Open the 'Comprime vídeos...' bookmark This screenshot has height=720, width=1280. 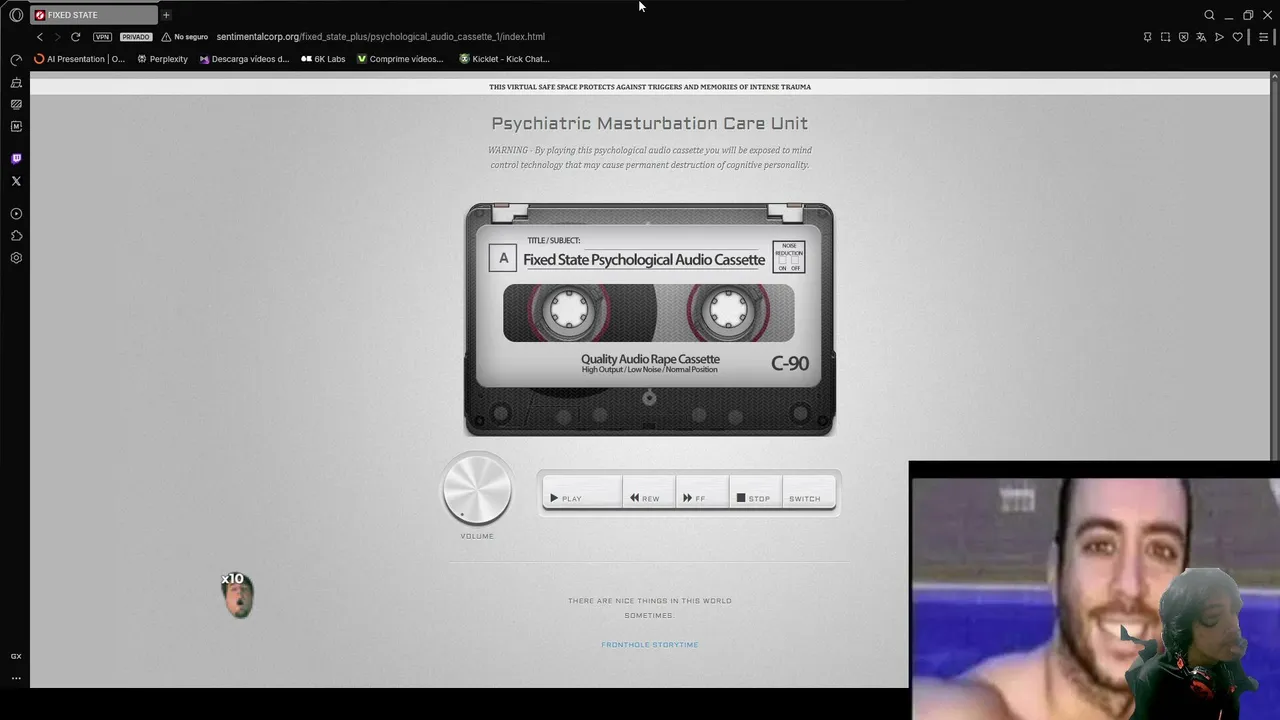click(400, 59)
